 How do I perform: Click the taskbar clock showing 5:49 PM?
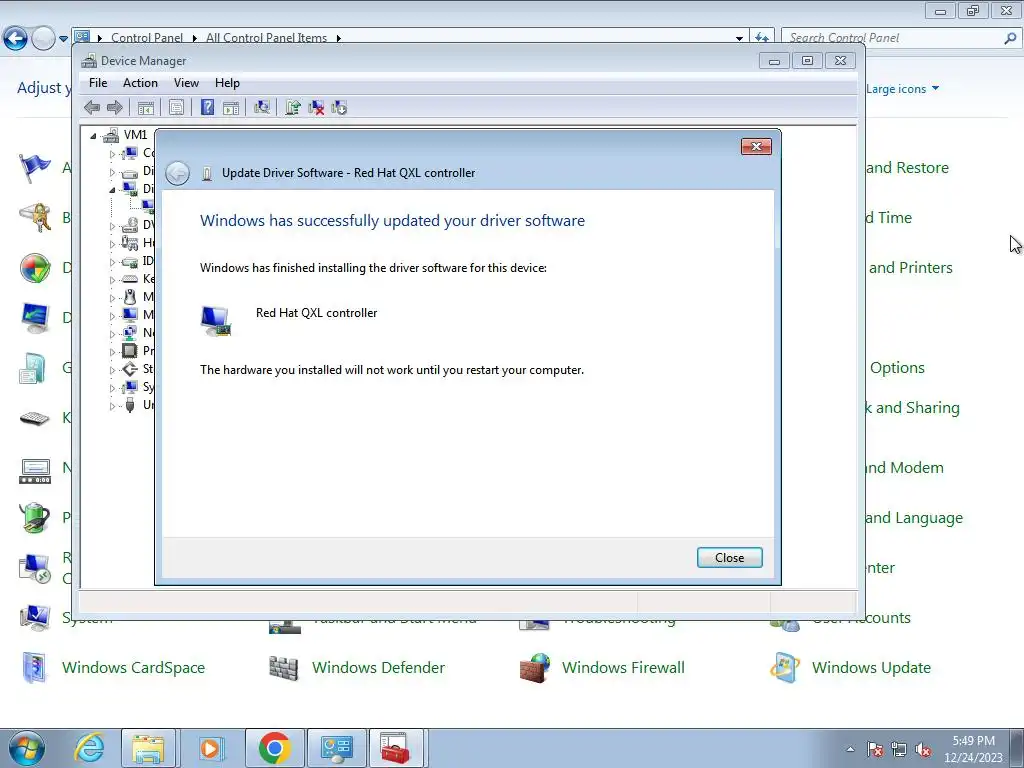(x=973, y=749)
